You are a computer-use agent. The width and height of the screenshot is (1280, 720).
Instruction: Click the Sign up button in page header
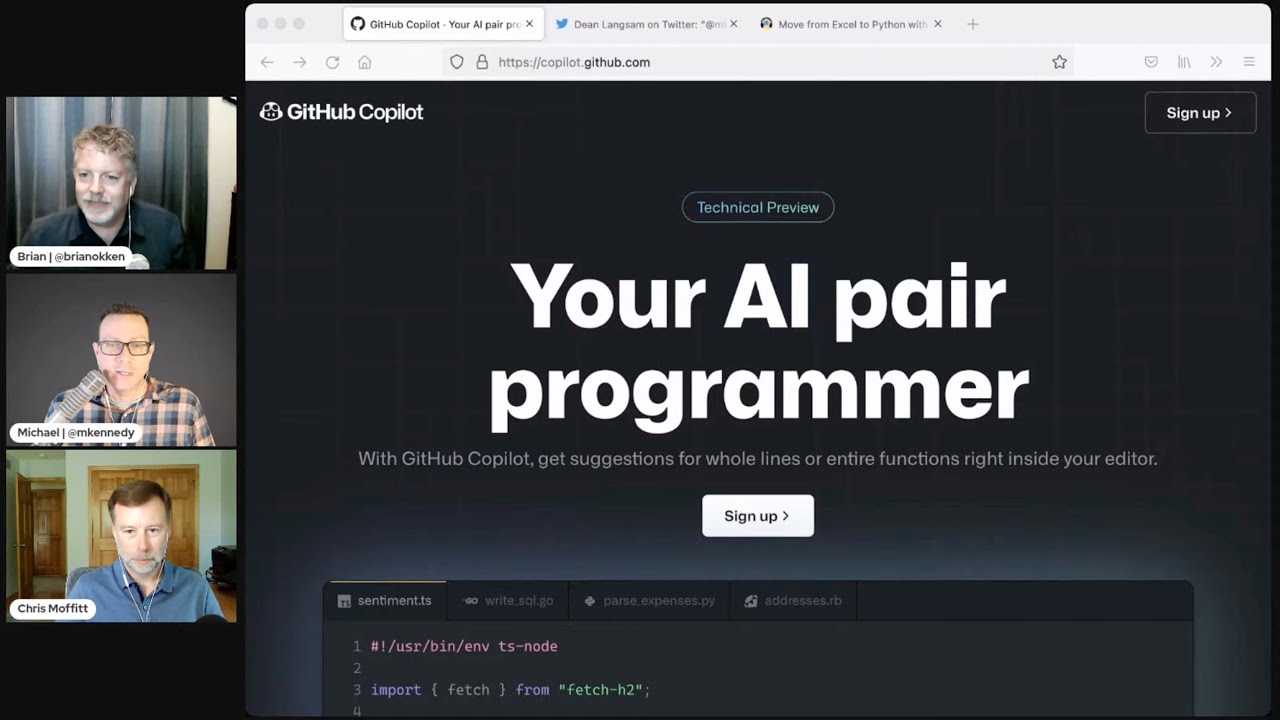pyautogui.click(x=1200, y=113)
